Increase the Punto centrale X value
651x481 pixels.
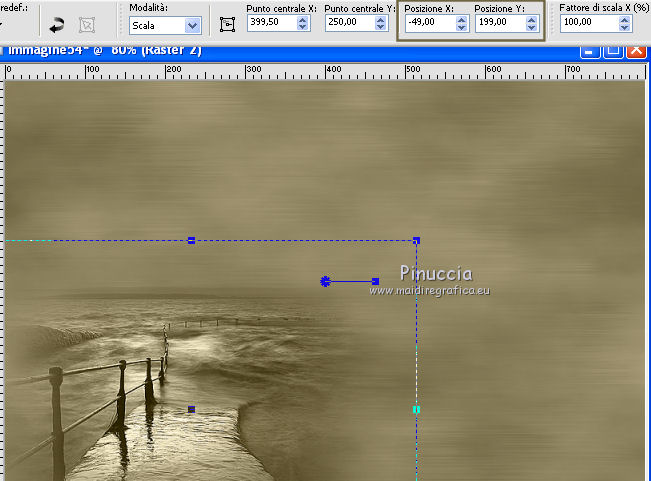pos(303,20)
